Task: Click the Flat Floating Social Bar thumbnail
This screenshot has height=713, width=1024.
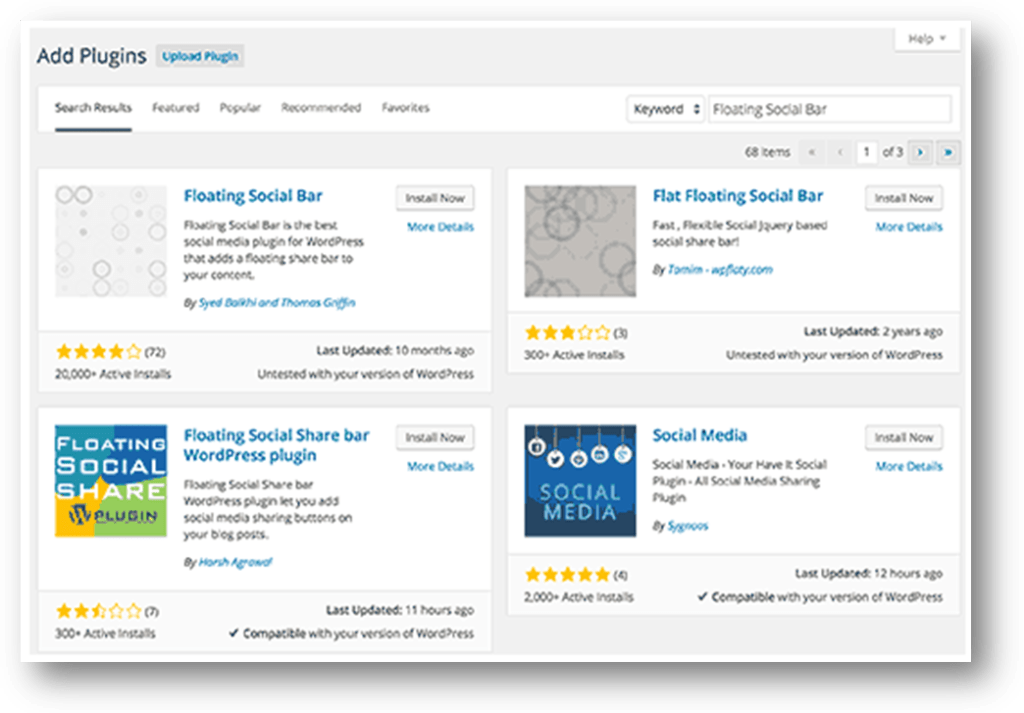Action: pos(580,241)
